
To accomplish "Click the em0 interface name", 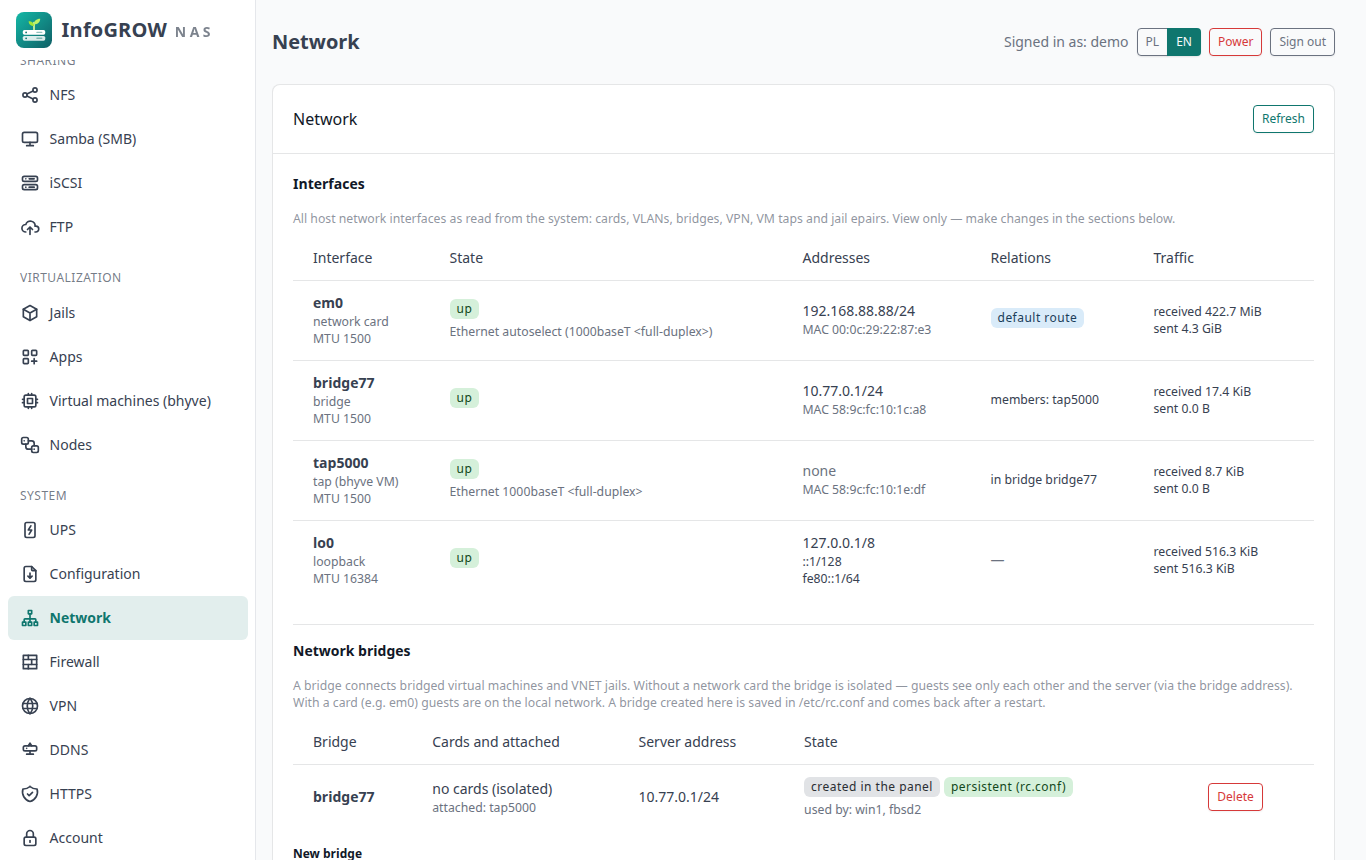I will click(328, 303).
